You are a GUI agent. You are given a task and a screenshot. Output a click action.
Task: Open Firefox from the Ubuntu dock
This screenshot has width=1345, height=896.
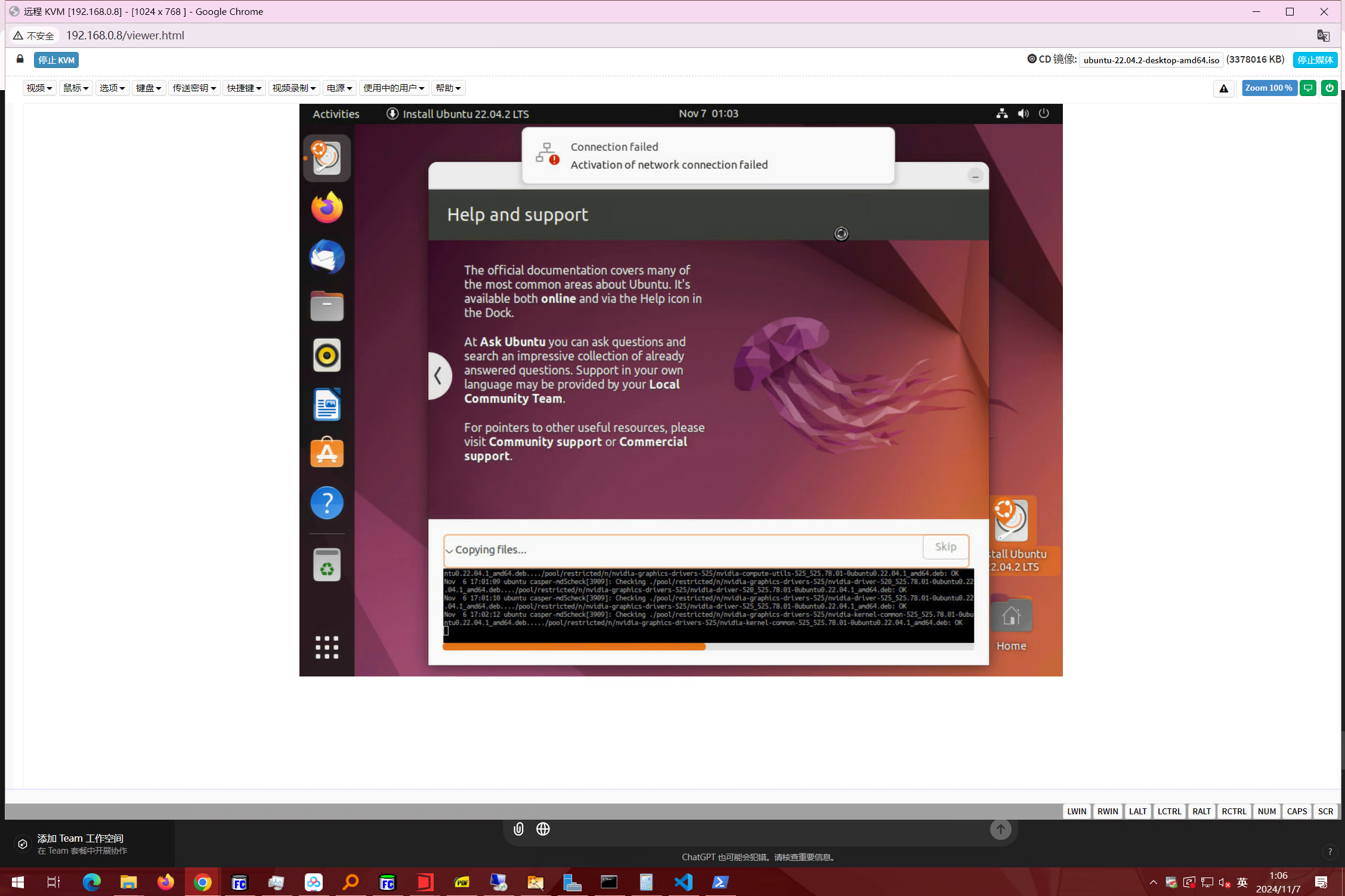click(326, 208)
